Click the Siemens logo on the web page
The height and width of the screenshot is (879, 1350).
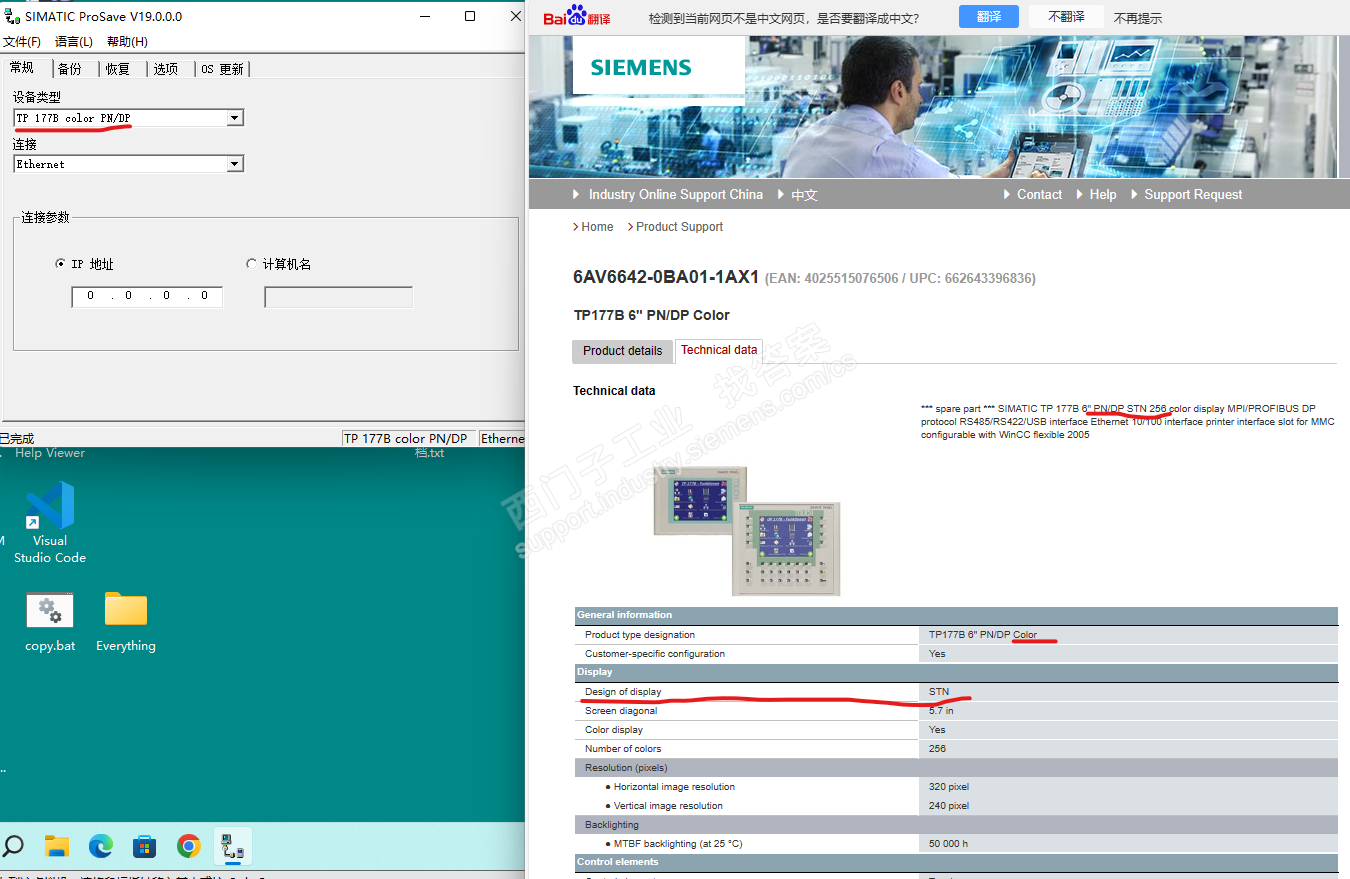(x=641, y=68)
